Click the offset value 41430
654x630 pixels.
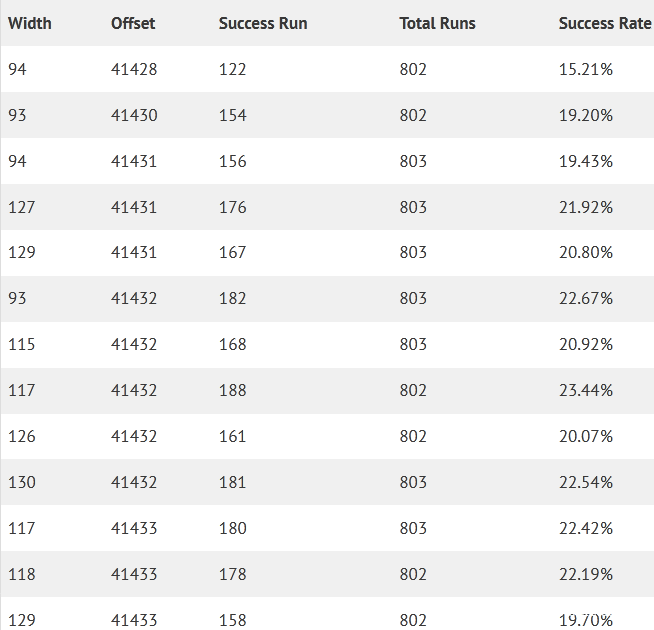click(134, 115)
